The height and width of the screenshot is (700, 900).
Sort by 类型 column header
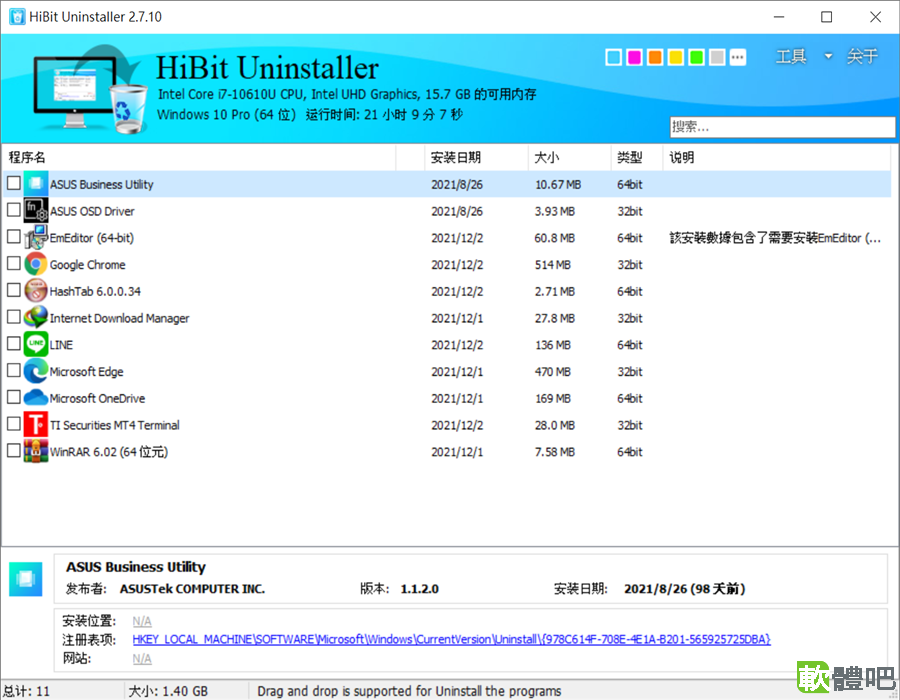pos(637,157)
